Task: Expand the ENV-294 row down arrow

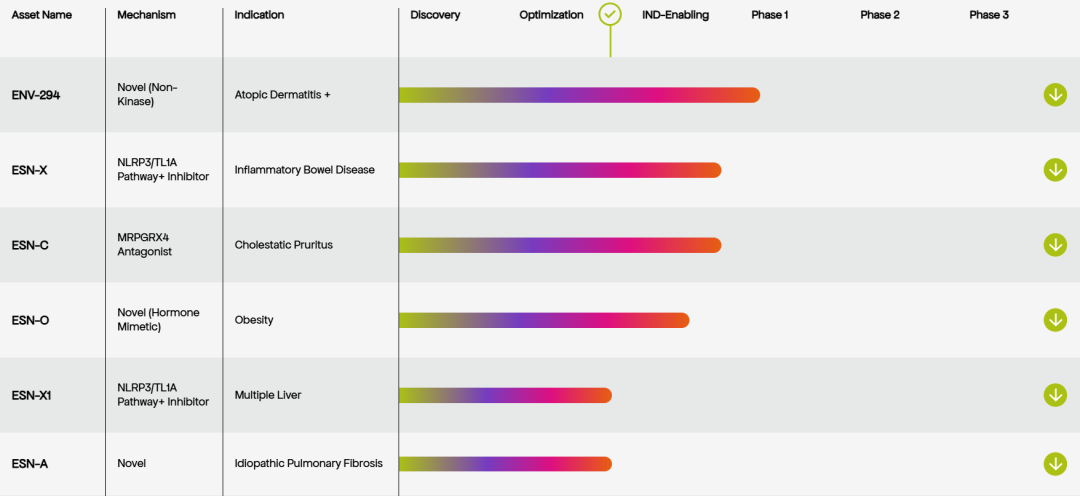Action: (x=1055, y=95)
